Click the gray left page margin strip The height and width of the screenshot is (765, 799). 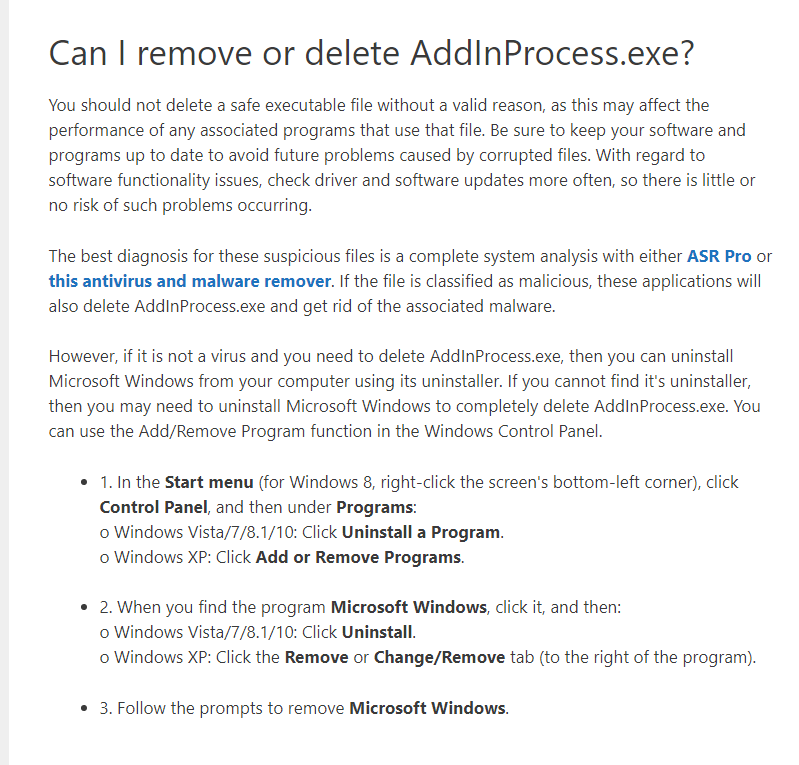click(4, 382)
